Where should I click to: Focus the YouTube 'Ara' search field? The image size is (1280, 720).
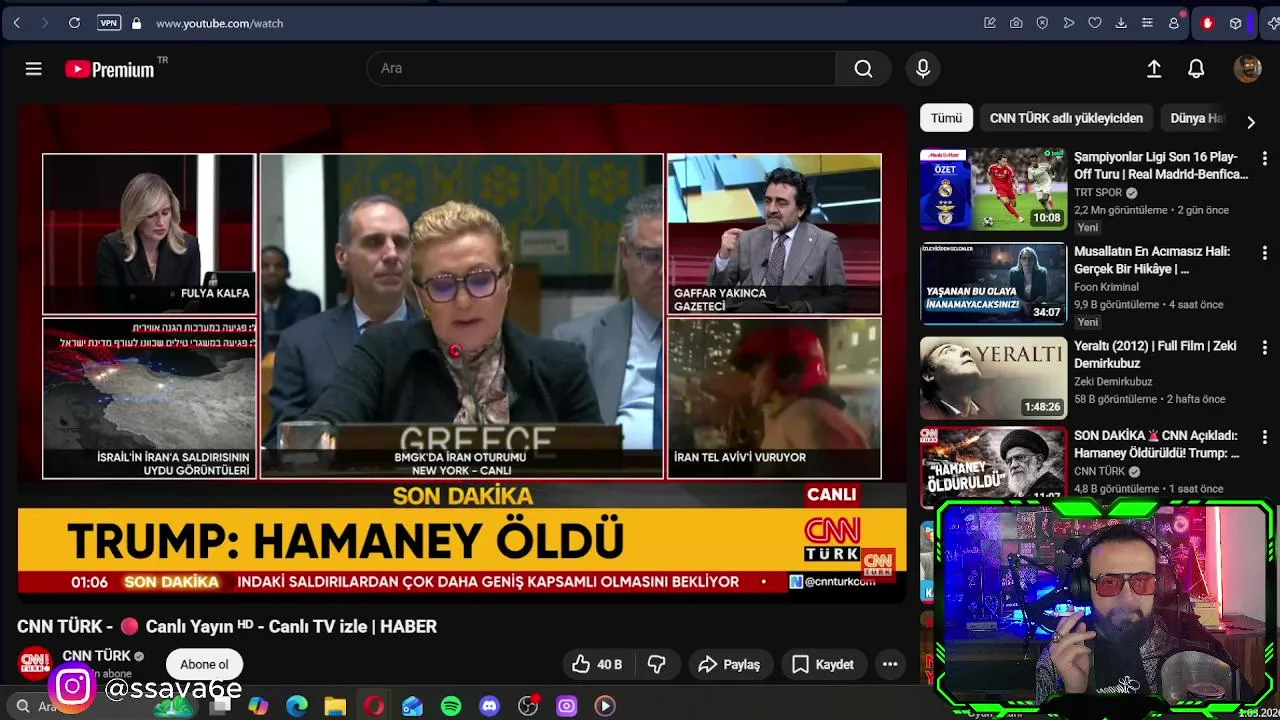[x=602, y=68]
